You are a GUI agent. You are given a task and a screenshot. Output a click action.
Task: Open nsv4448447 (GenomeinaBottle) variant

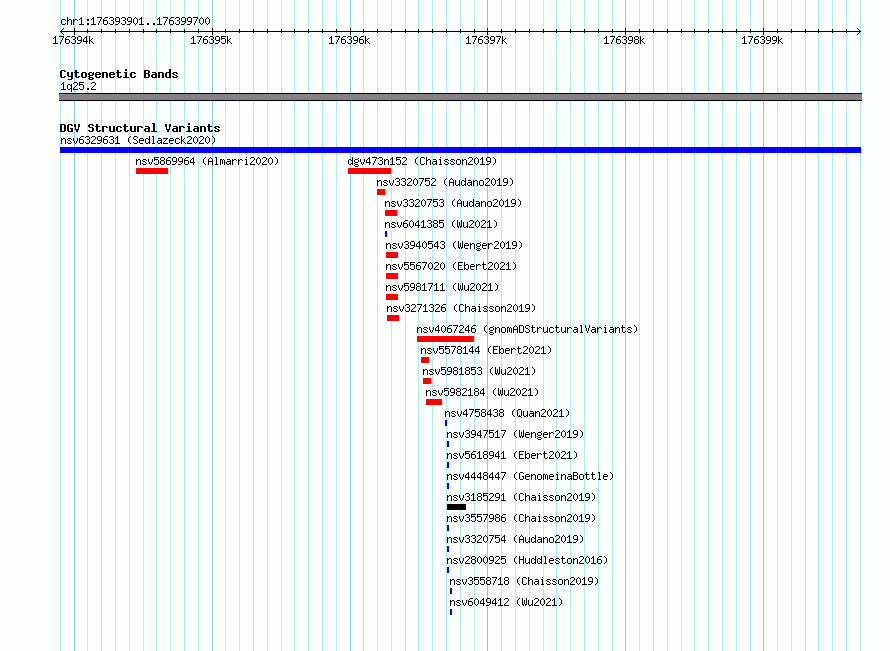pyautogui.click(x=530, y=476)
